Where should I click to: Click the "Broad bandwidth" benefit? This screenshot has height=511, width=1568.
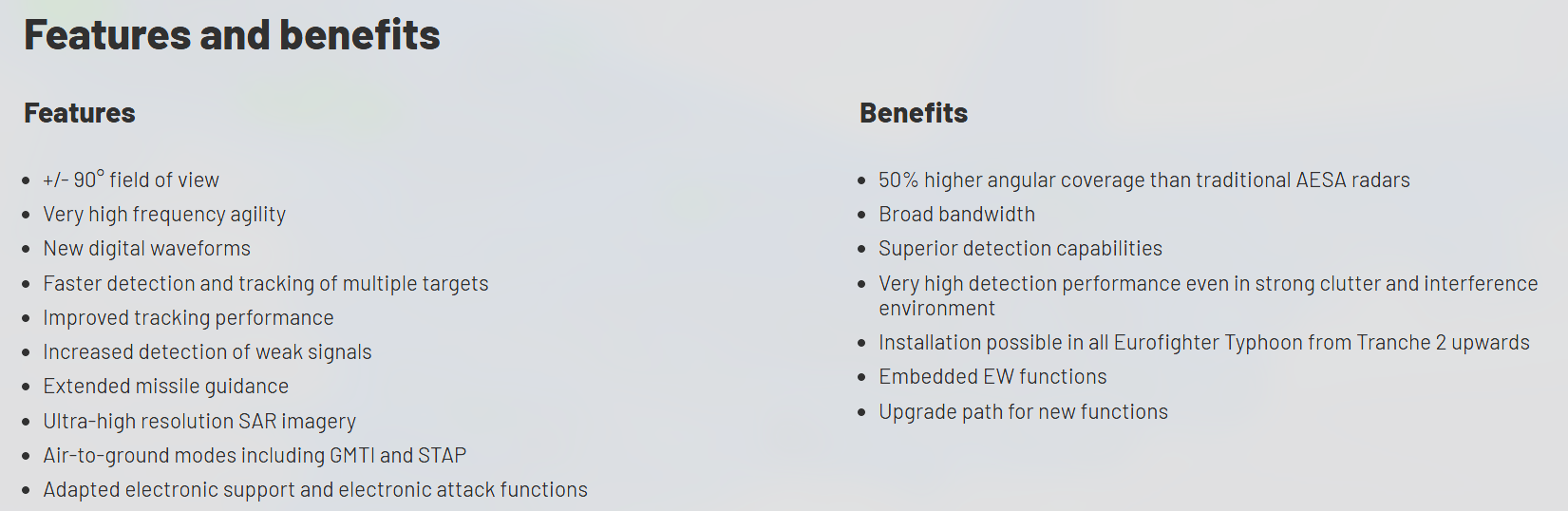956,215
